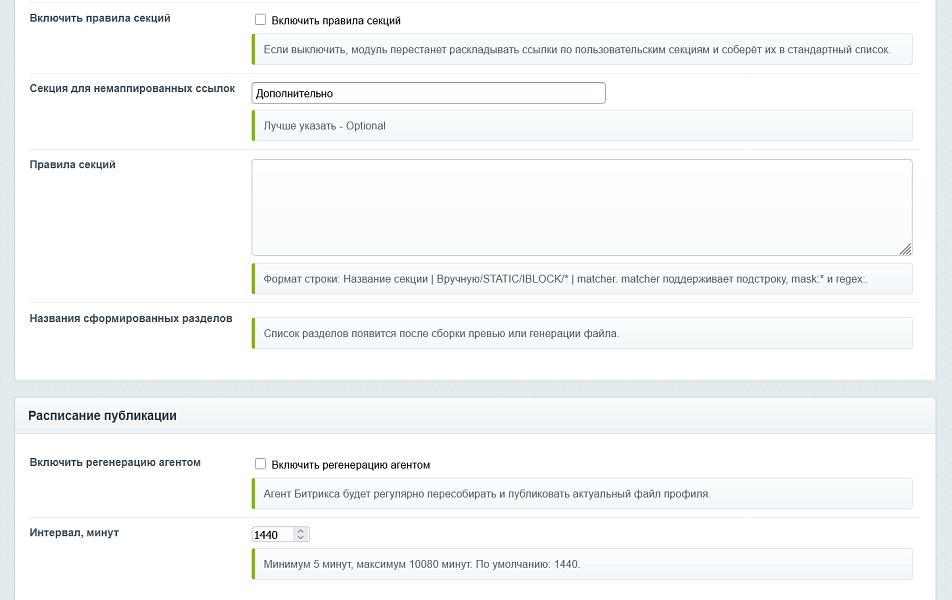This screenshot has height=600, width=952.
Task: Click the hint "Лучше указать - Optional"
Action: coord(582,126)
